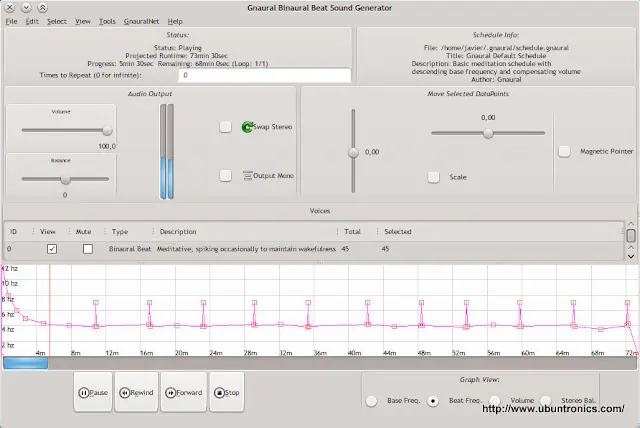Mute voice 0 with its checkbox

88,249
